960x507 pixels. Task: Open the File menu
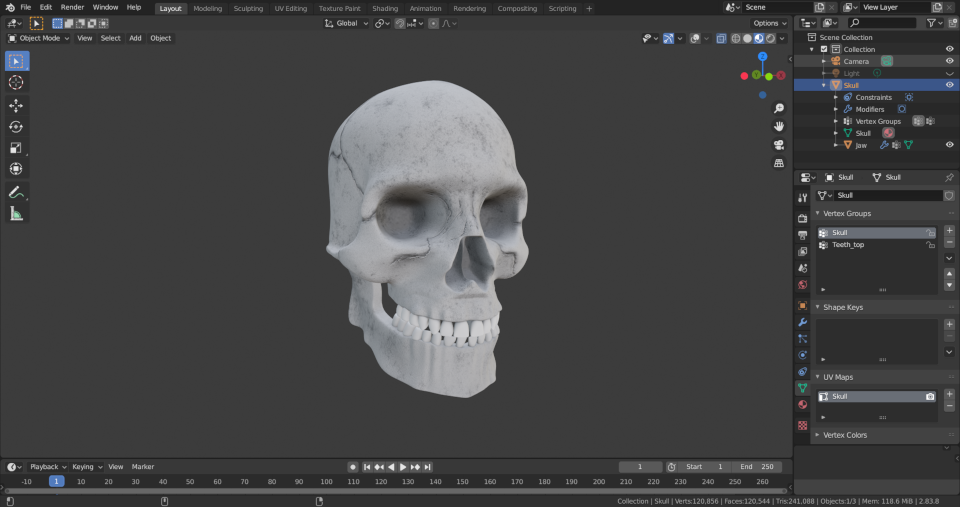26,7
